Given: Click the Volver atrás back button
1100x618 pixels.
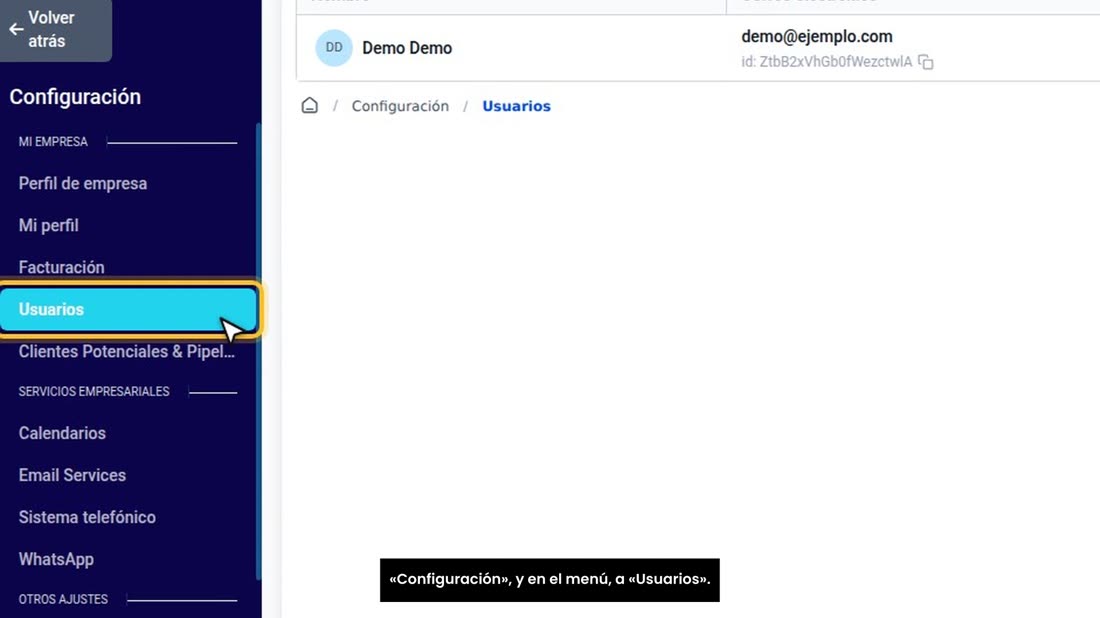Looking at the screenshot, I should 55,29.
